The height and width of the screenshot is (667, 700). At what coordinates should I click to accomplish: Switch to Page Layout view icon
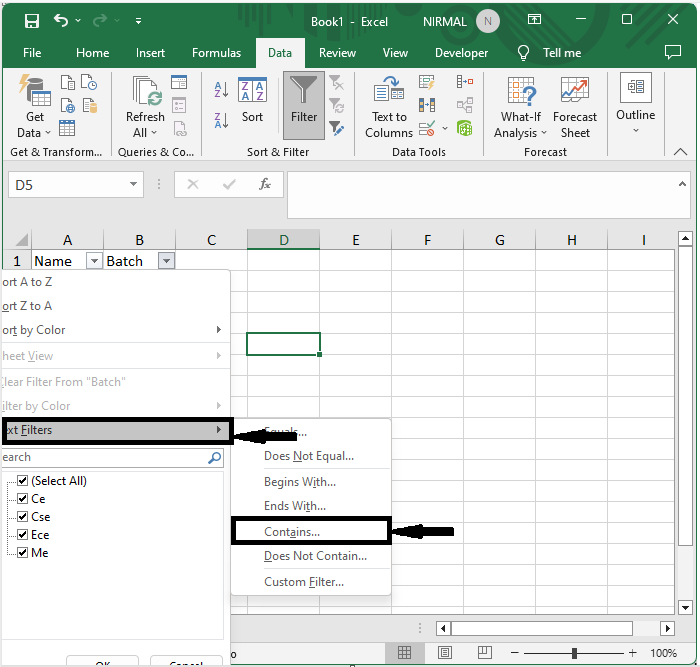(445, 653)
